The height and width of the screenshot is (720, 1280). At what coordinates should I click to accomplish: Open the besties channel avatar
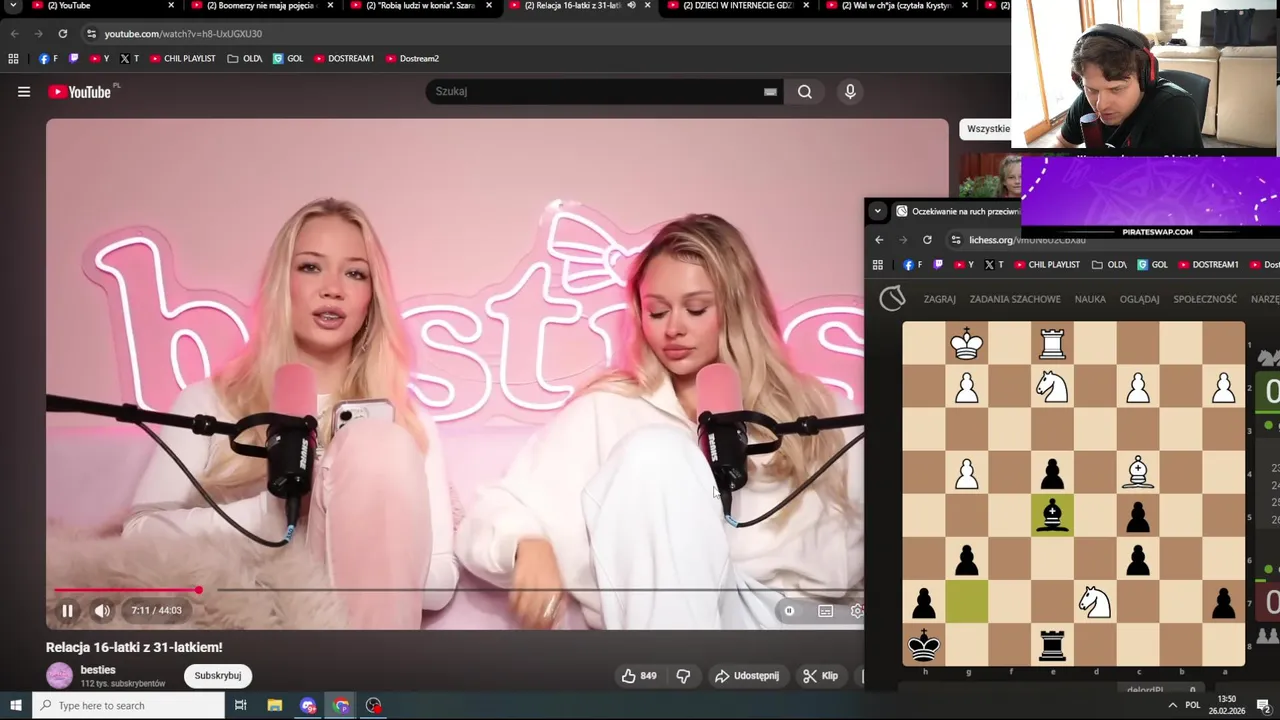click(60, 676)
